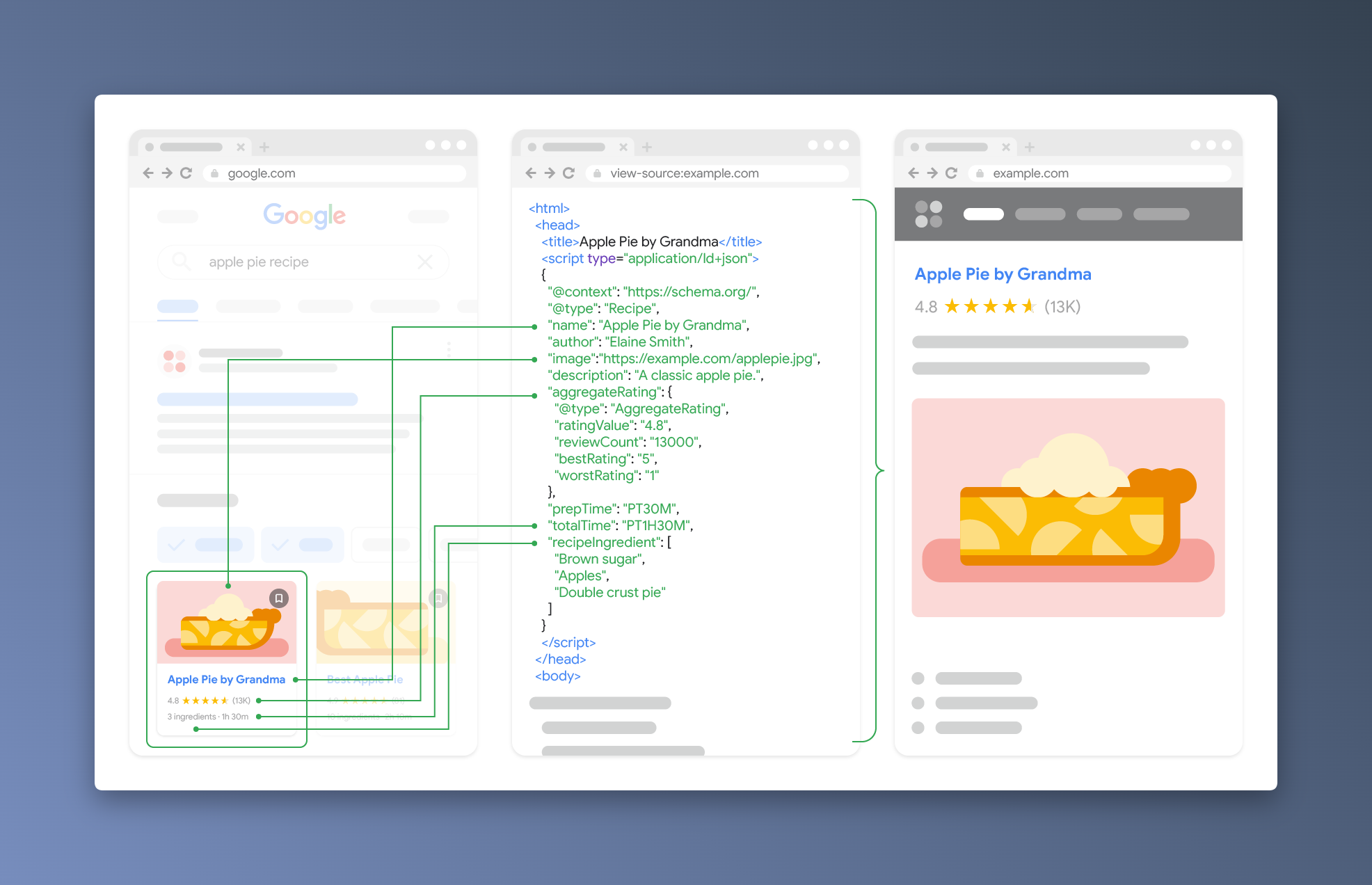Click the search magnifier icon in Google
Image resolution: width=1372 pixels, height=885 pixels.
(181, 262)
